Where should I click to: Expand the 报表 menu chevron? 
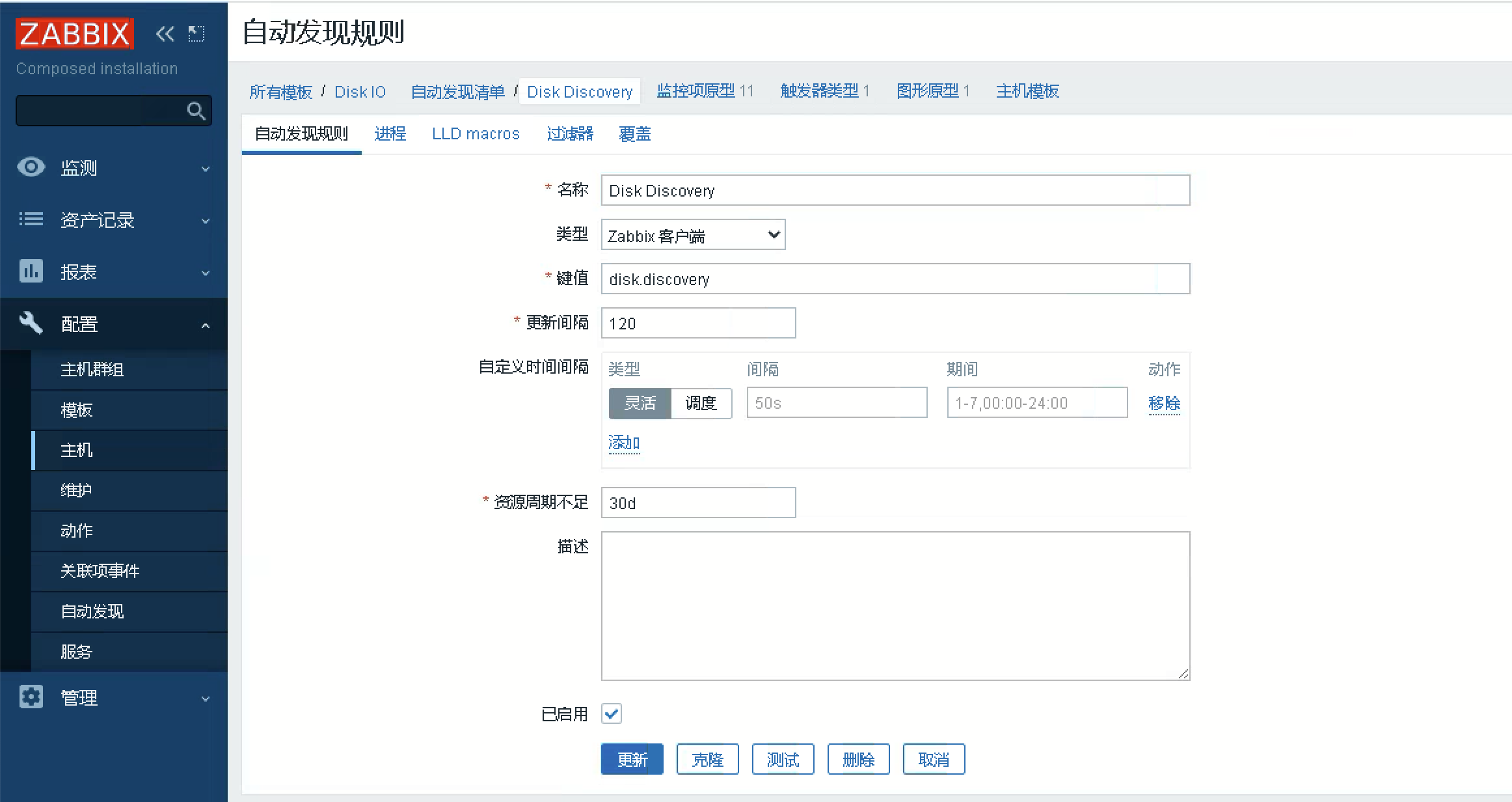pyautogui.click(x=206, y=273)
